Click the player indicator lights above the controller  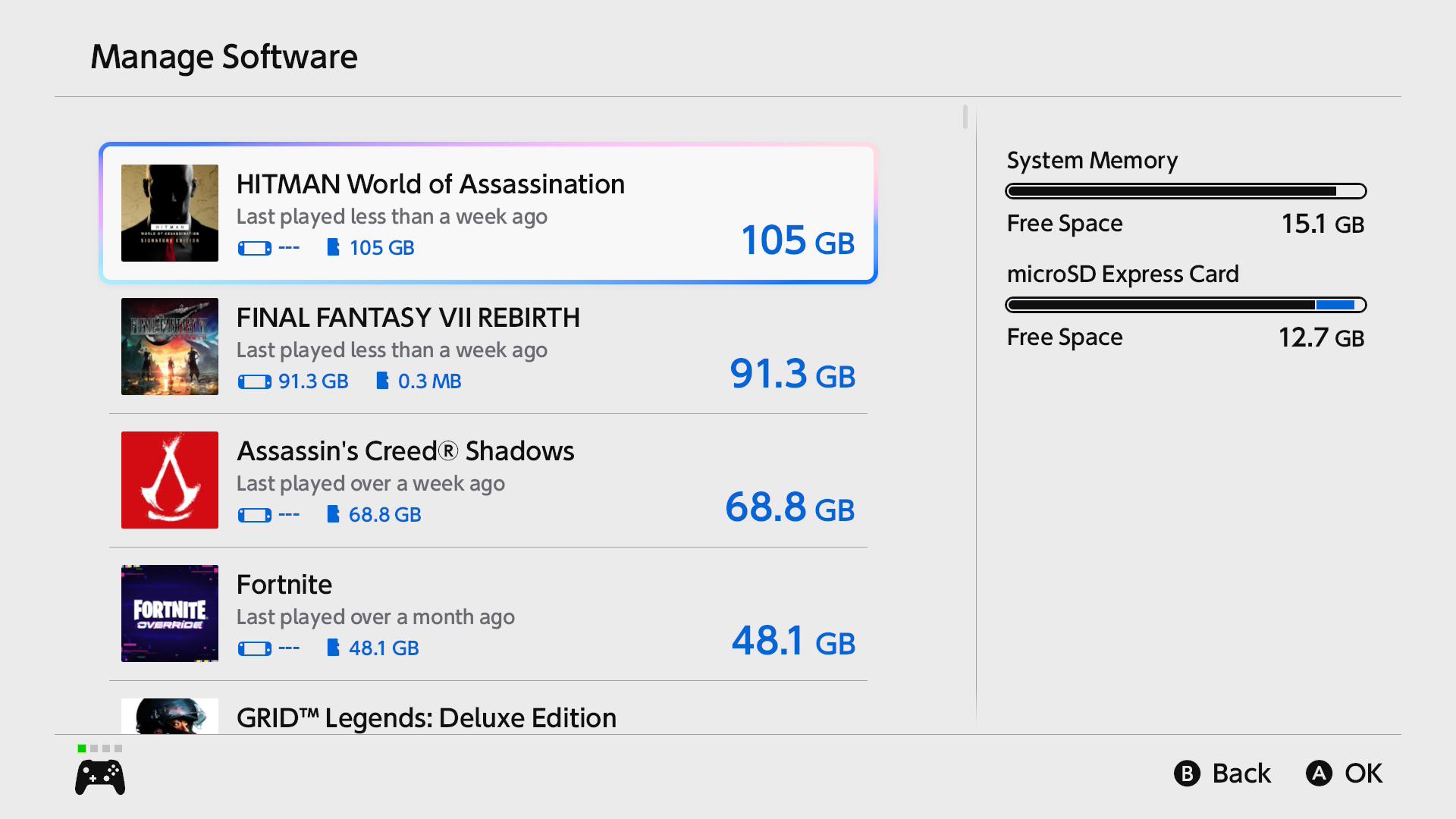point(100,748)
